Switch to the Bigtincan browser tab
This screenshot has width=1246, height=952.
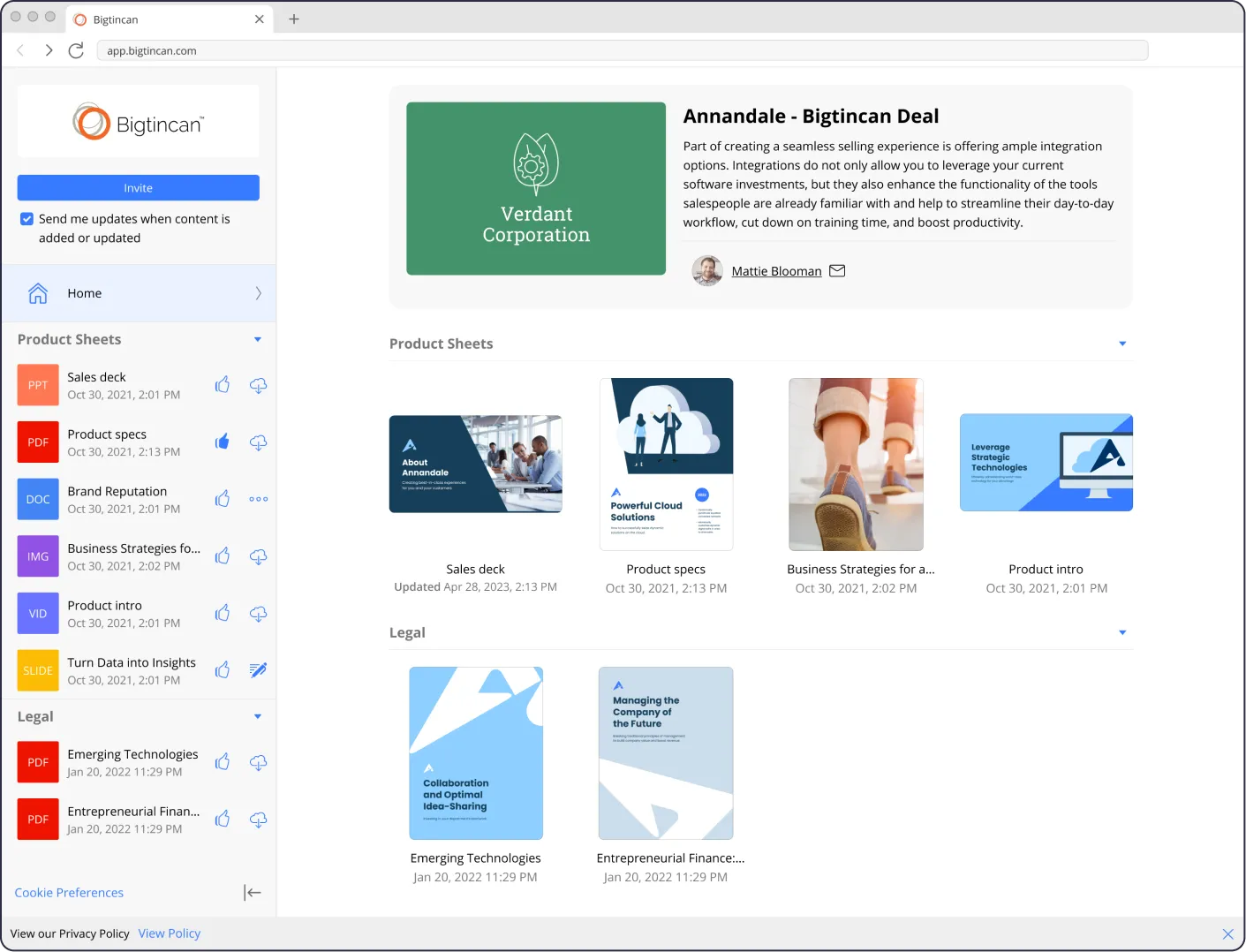(x=168, y=19)
